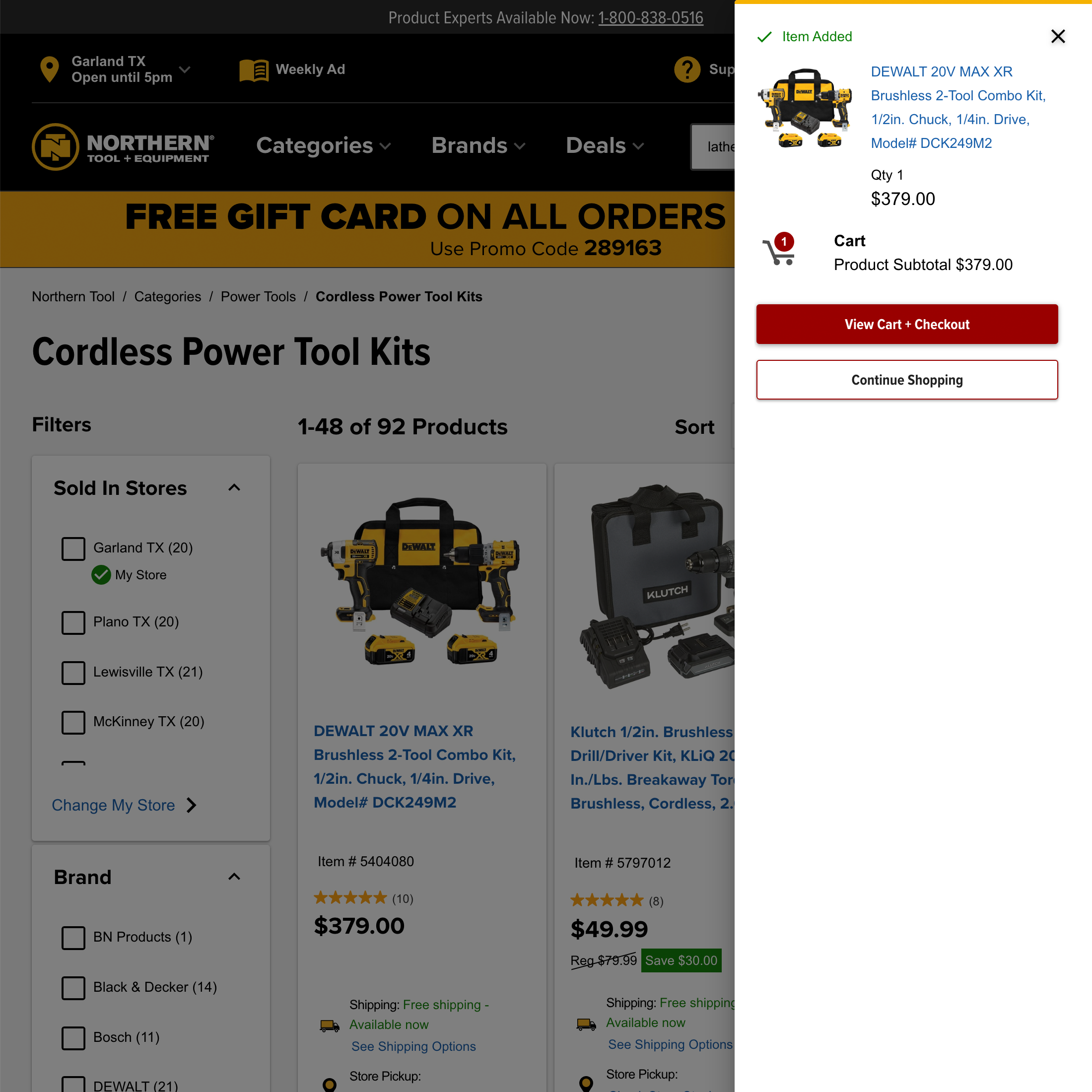1092x1092 pixels.
Task: Click Continue Shopping button
Action: [907, 380]
